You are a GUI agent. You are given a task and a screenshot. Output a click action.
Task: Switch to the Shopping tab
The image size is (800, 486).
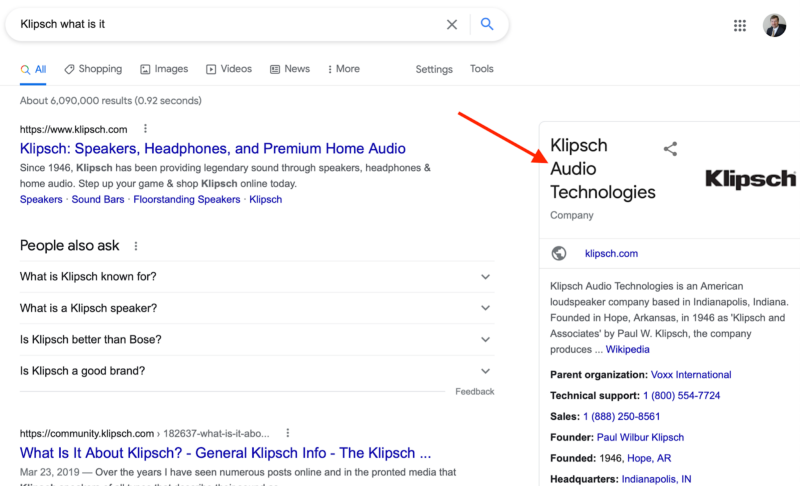tap(93, 69)
